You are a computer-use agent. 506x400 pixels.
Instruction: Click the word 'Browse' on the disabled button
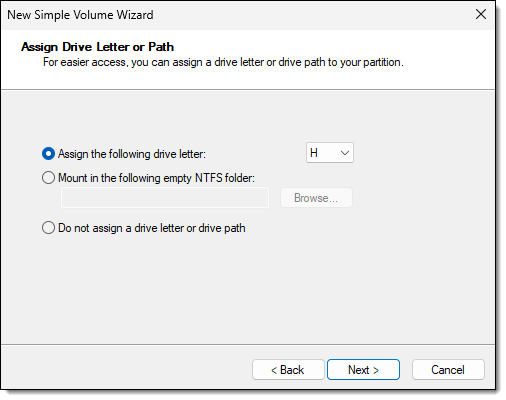tap(311, 198)
